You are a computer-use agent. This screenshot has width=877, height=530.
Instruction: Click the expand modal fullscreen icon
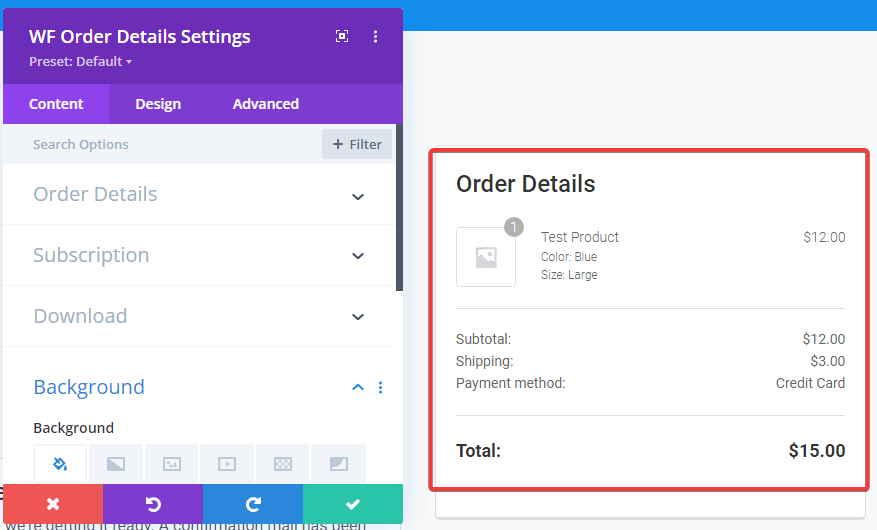pyautogui.click(x=342, y=36)
